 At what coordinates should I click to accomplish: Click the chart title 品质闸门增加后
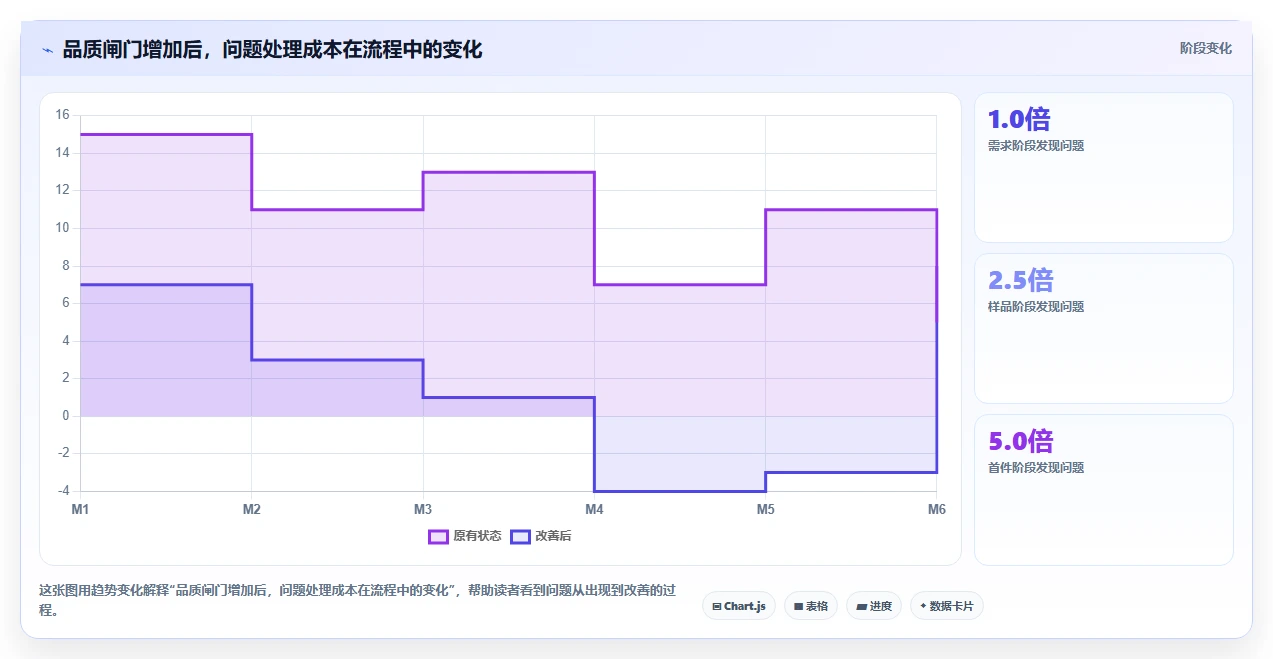point(272,49)
